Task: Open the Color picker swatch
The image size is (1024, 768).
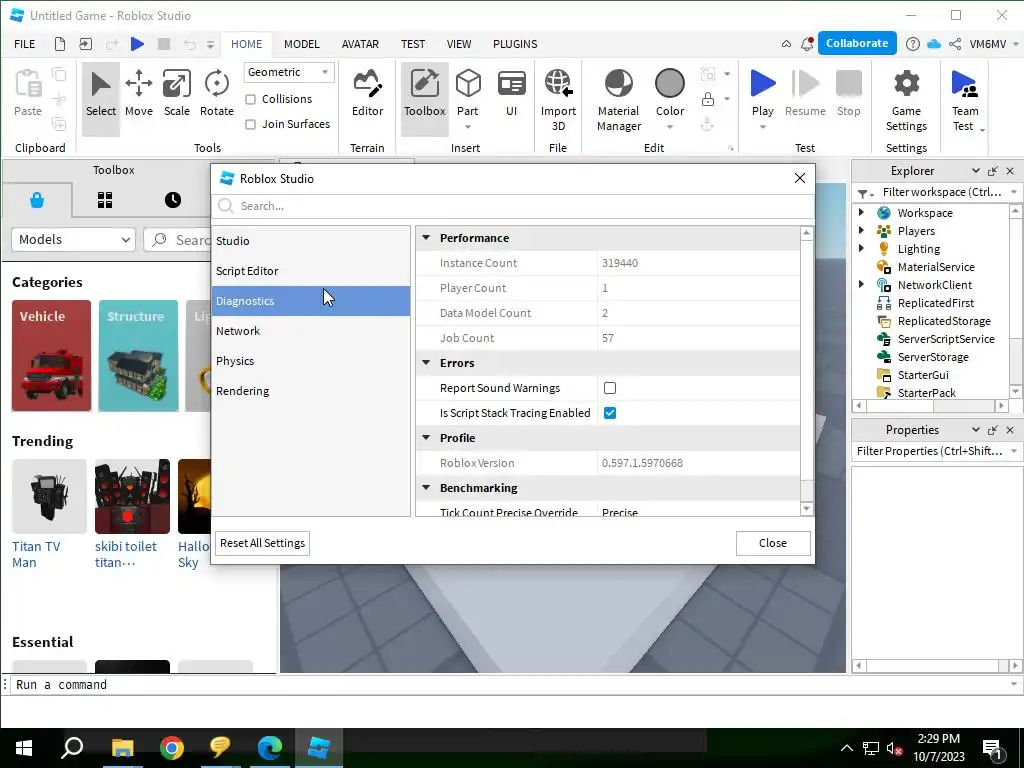Action: click(669, 84)
